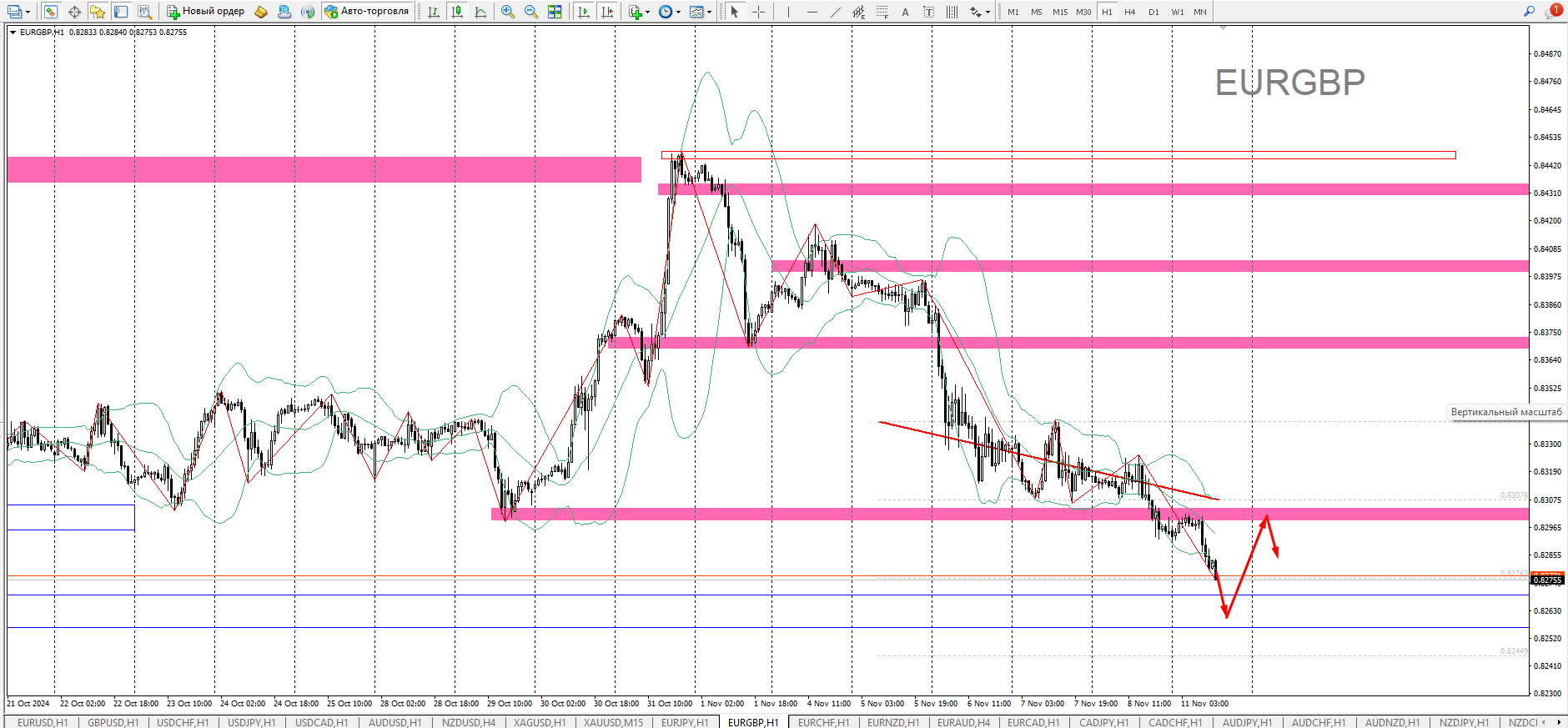The image size is (1568, 728).
Task: Select the Horizontal Line drawing tool
Action: 812,12
